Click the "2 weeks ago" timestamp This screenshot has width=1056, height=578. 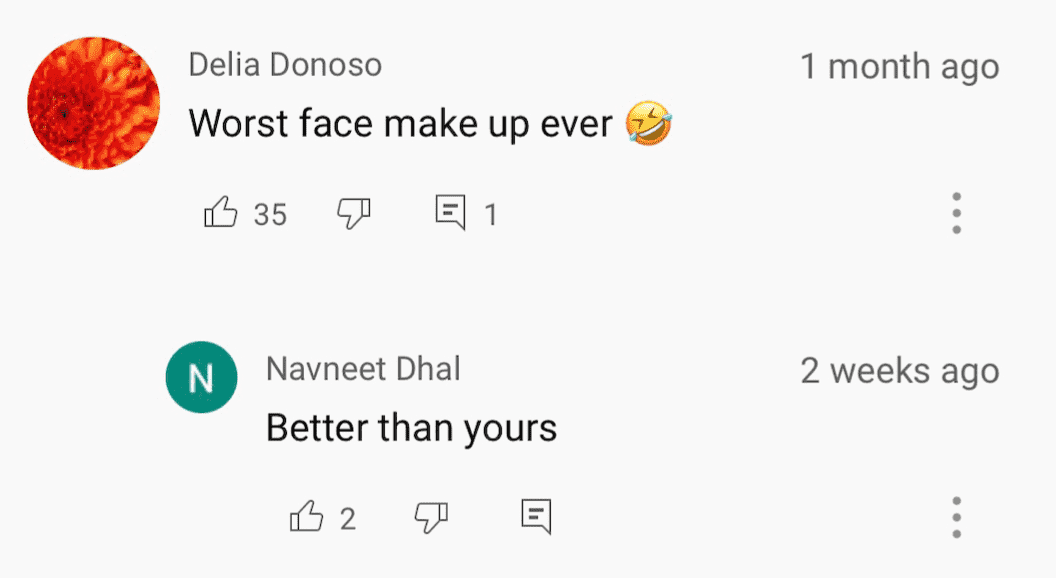(x=899, y=371)
